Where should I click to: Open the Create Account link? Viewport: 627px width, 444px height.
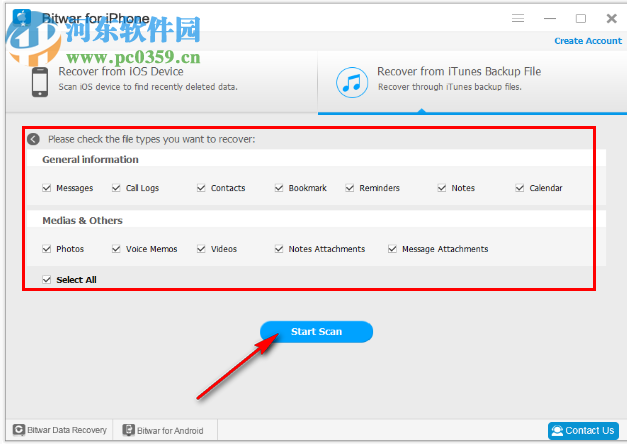click(588, 41)
